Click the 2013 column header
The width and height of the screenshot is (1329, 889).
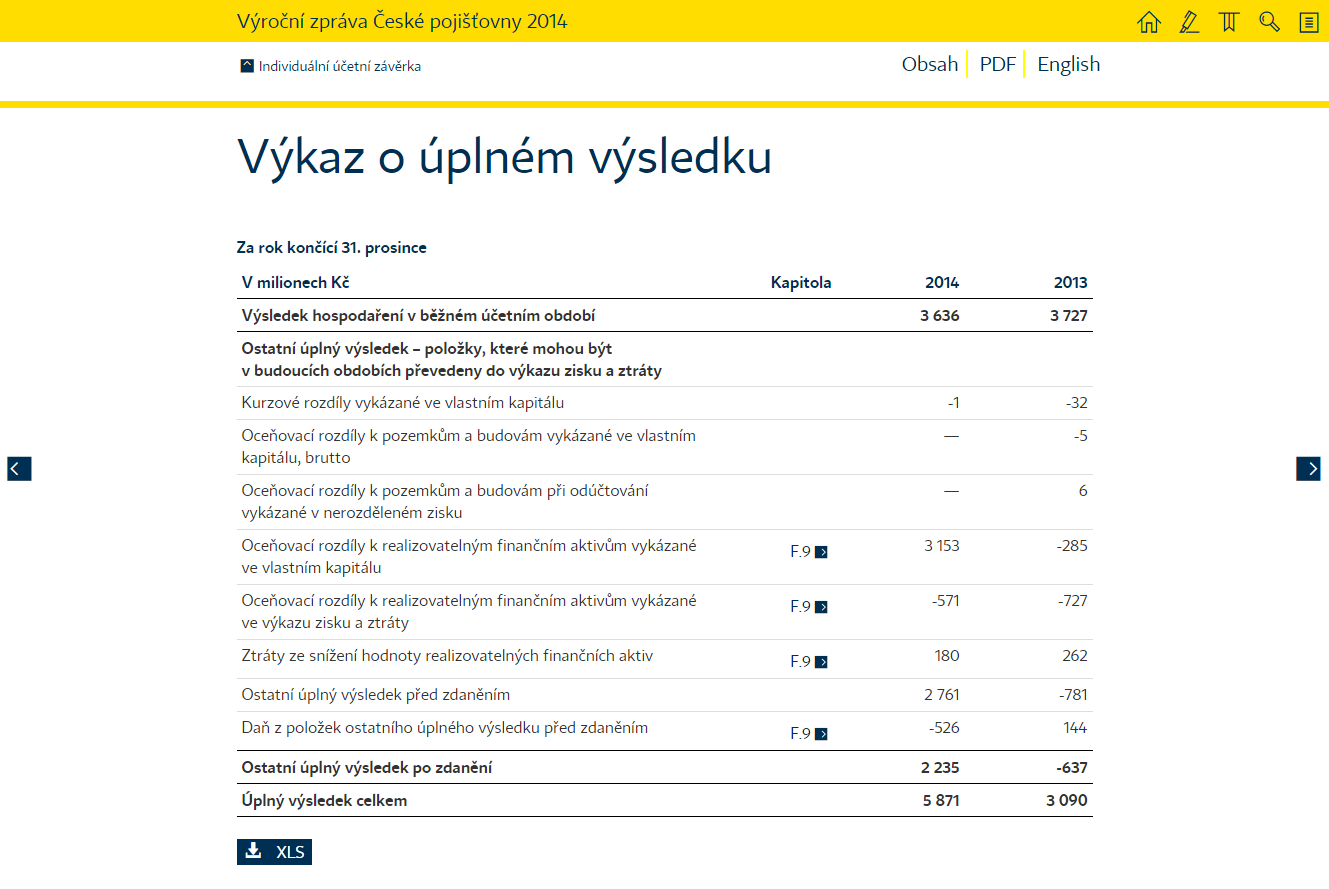(x=1071, y=283)
